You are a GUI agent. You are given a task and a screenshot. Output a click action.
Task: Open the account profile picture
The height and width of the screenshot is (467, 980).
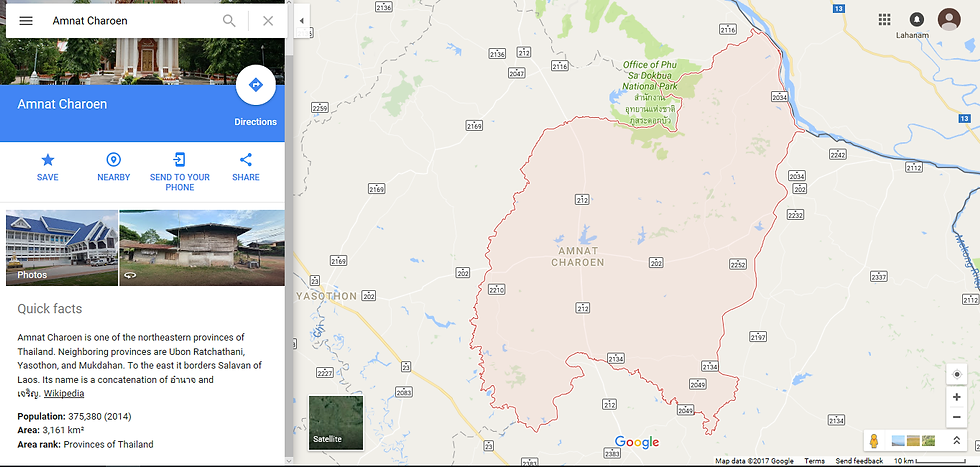coord(949,19)
